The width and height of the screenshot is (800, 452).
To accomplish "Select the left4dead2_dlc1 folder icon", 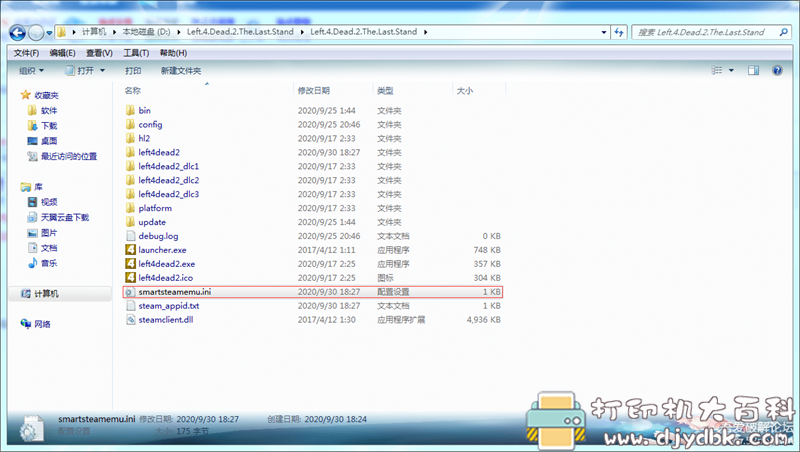I will click(130, 166).
